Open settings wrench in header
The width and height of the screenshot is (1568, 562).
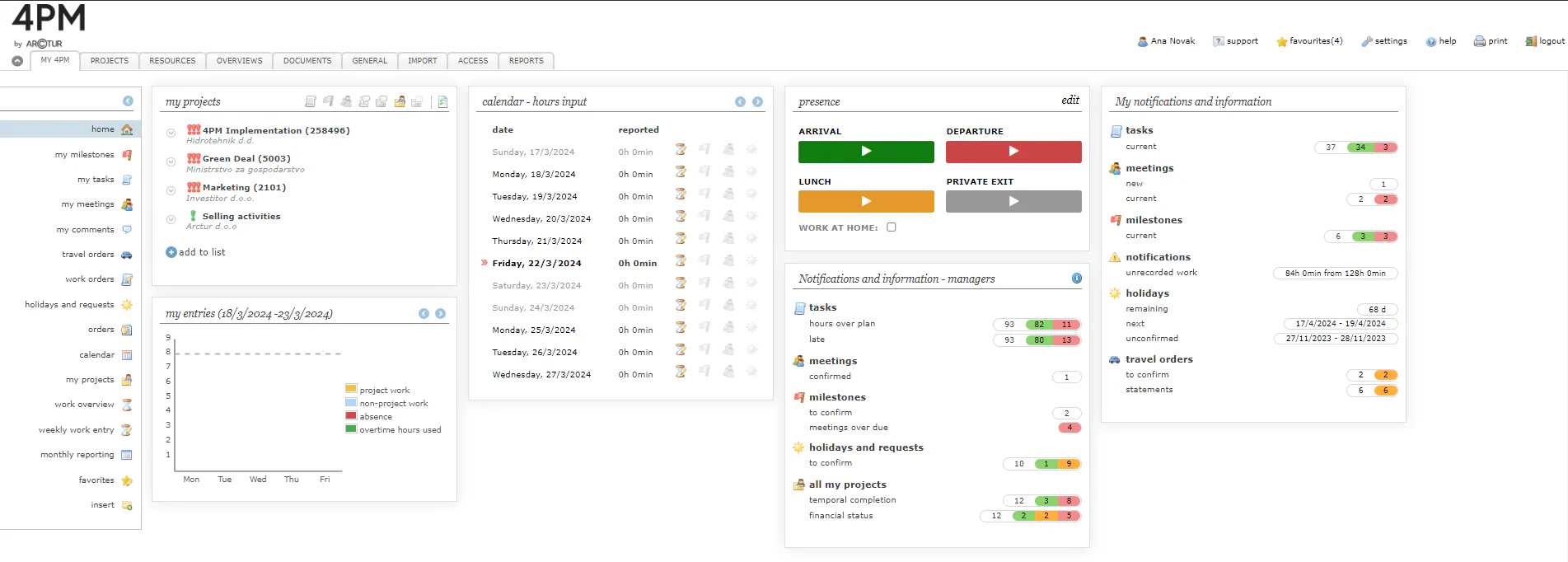click(1367, 41)
